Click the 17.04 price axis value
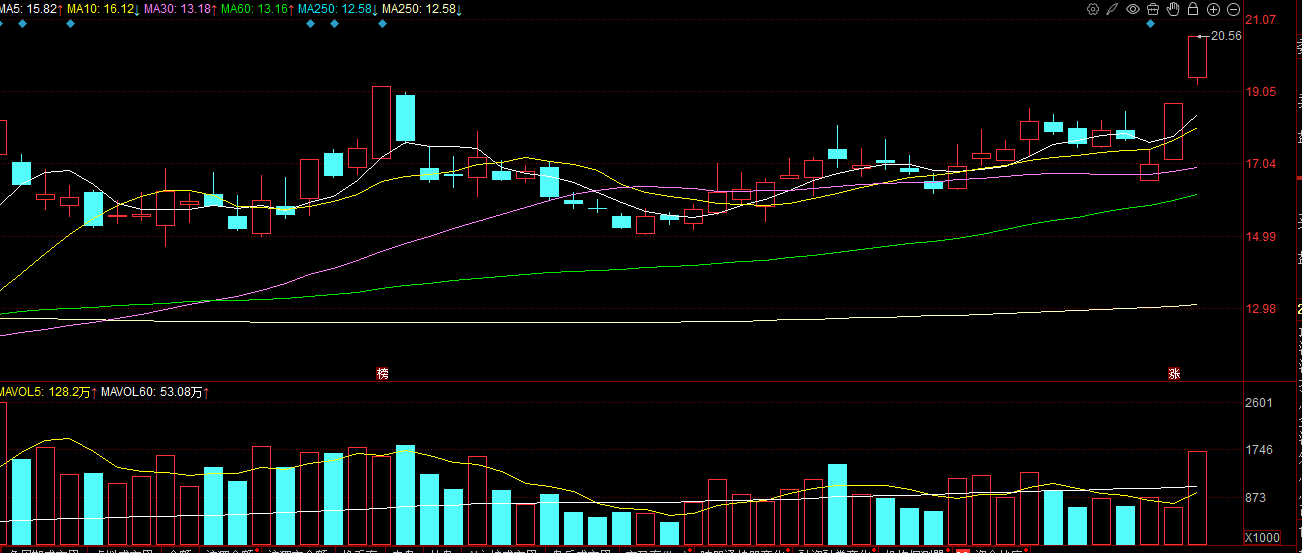 (1261, 164)
